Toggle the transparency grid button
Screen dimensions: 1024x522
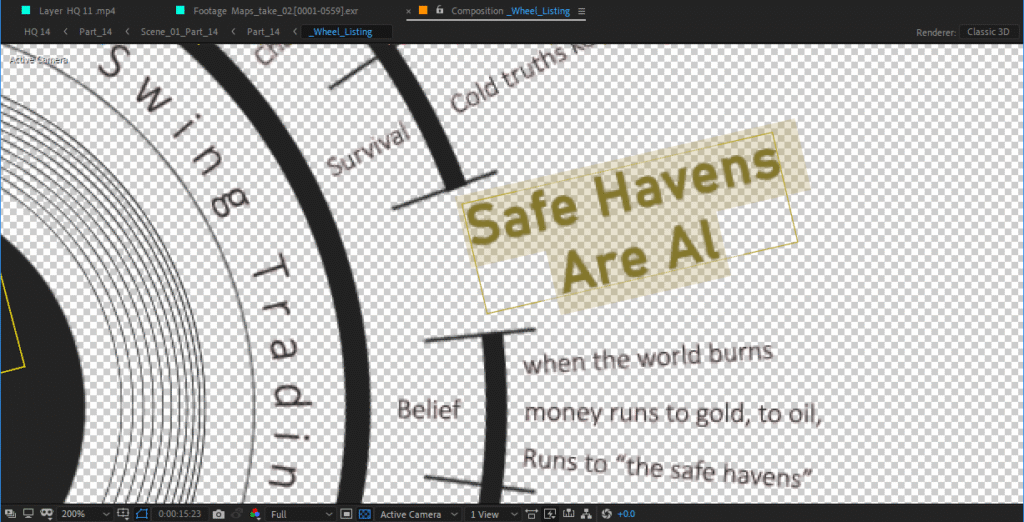[x=364, y=514]
